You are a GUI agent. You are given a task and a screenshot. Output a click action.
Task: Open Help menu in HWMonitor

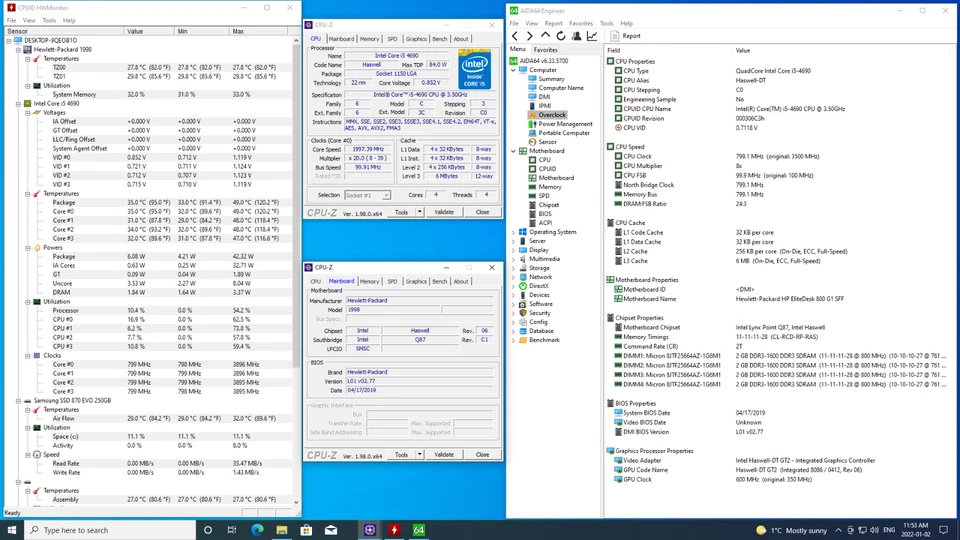(69, 20)
